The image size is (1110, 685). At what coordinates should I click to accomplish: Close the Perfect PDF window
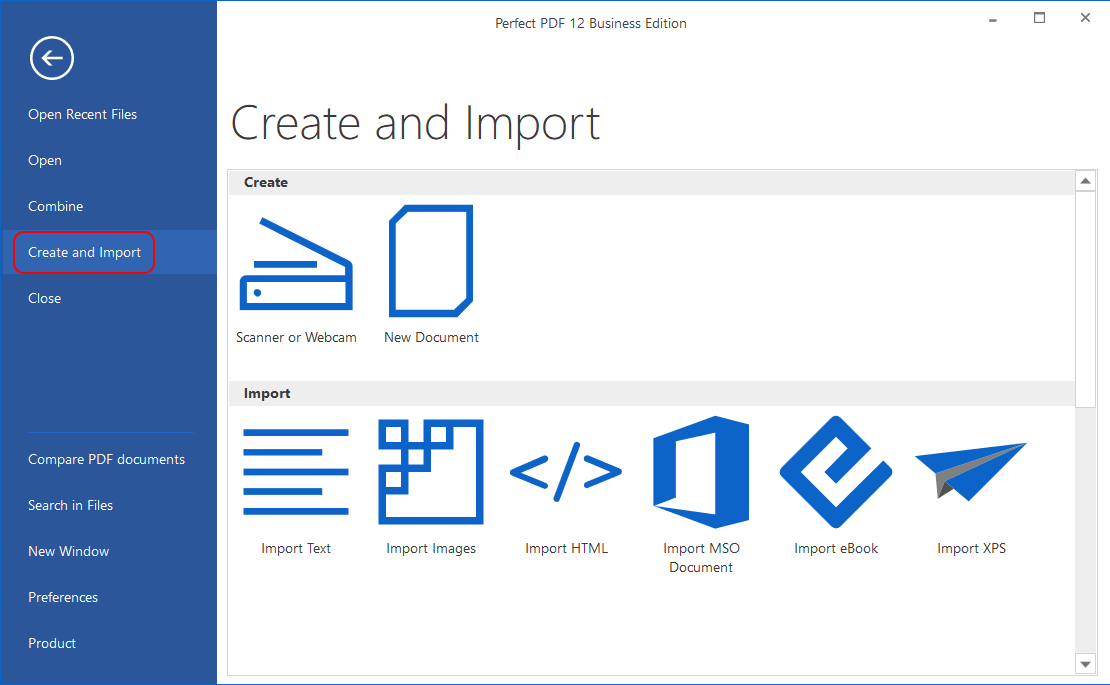(x=1085, y=18)
